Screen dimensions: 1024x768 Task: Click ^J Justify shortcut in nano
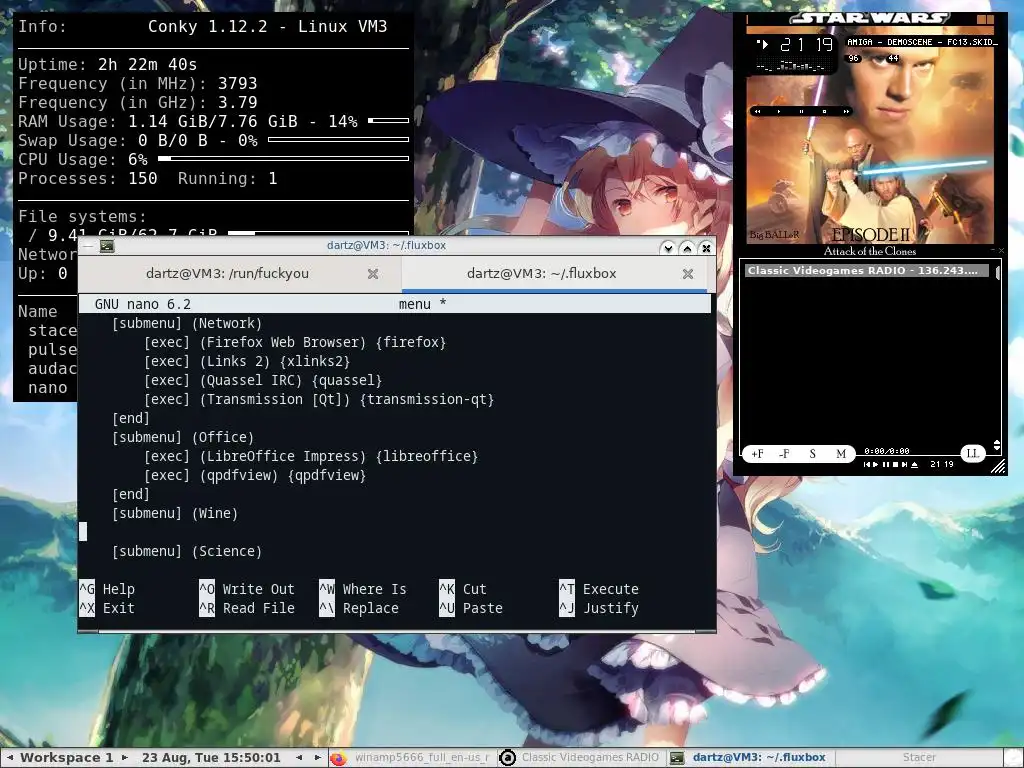click(x=599, y=608)
